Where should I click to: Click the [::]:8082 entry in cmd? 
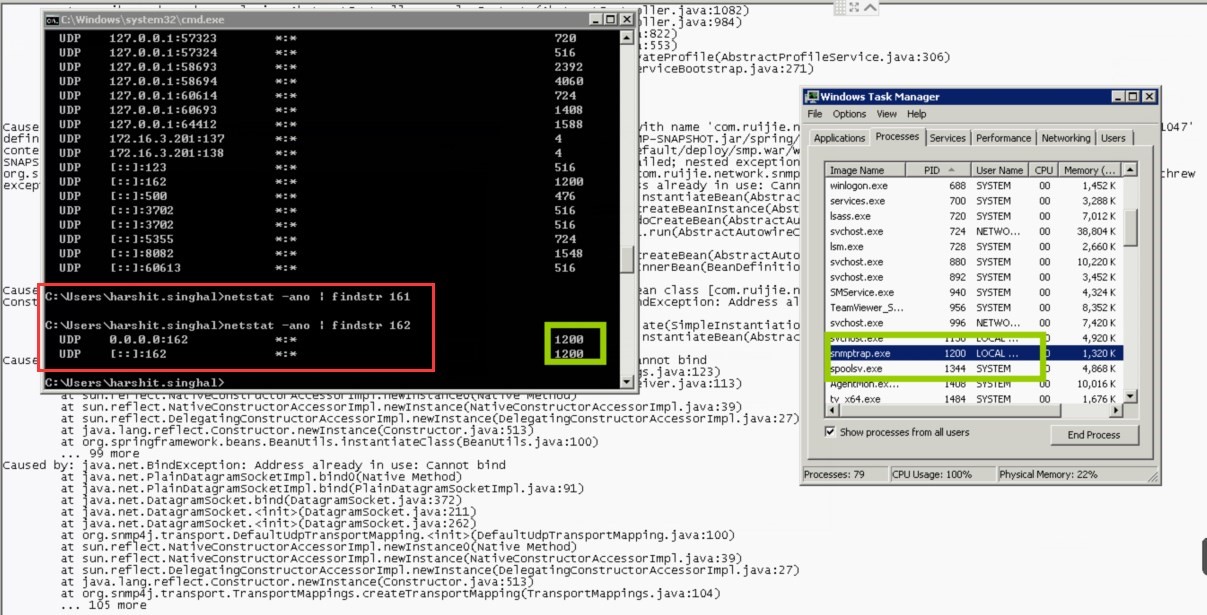[141, 254]
